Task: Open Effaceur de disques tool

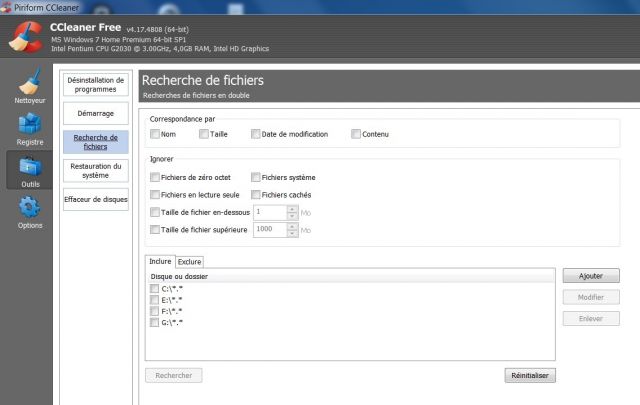Action: pyautogui.click(x=96, y=199)
